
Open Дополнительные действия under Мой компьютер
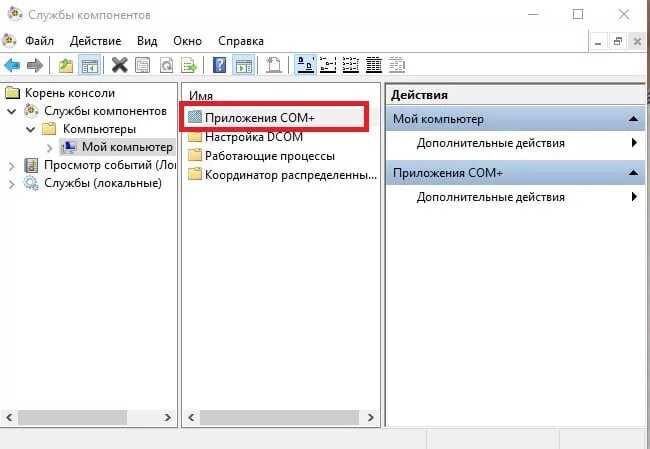coord(490,143)
